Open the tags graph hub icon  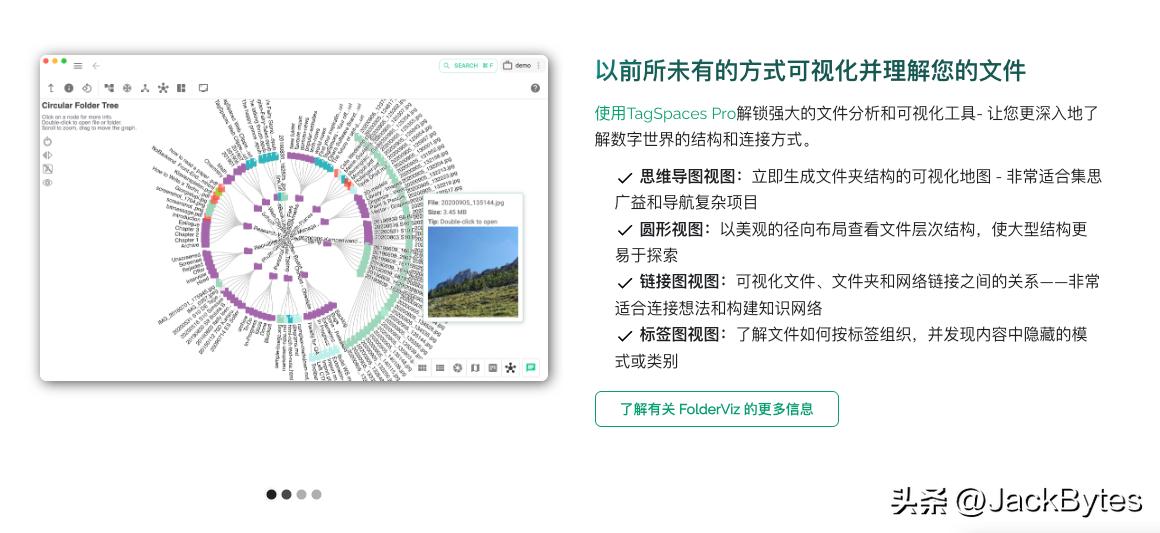click(163, 88)
